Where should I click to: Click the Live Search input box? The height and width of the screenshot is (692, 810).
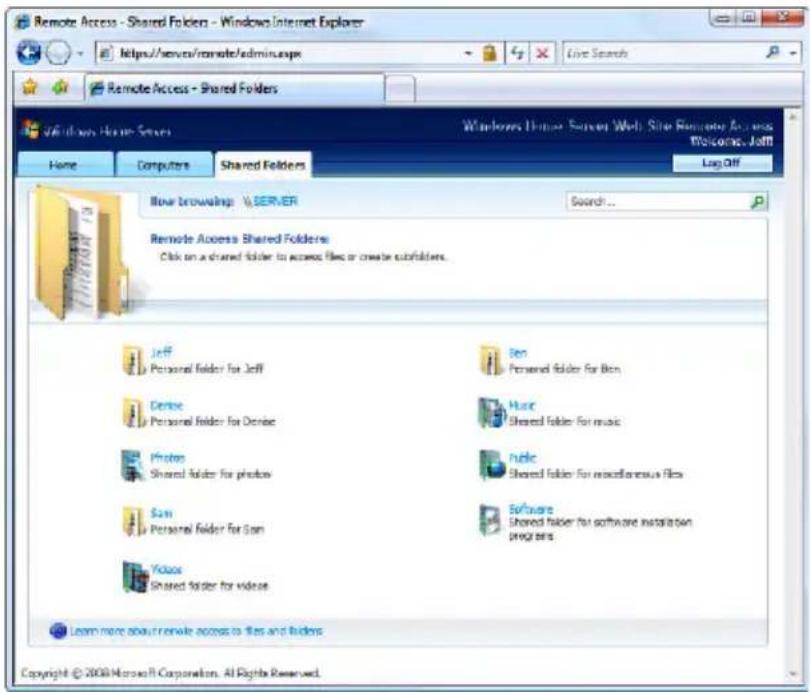[662, 53]
